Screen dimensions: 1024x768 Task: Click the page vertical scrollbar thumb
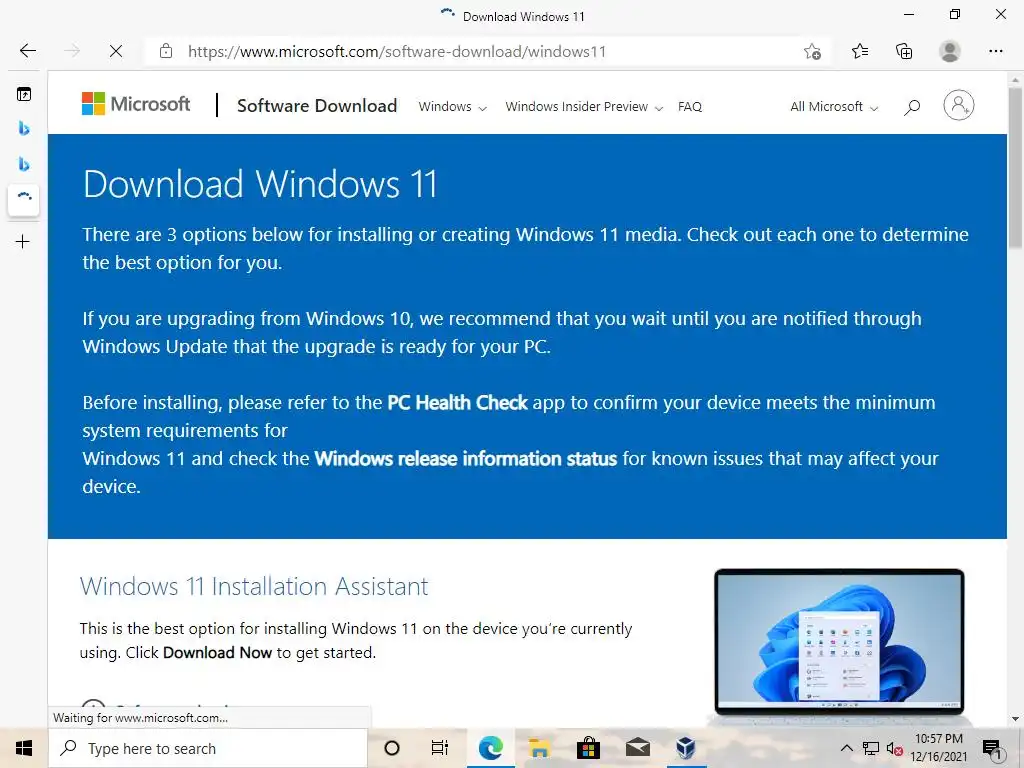click(x=1015, y=168)
